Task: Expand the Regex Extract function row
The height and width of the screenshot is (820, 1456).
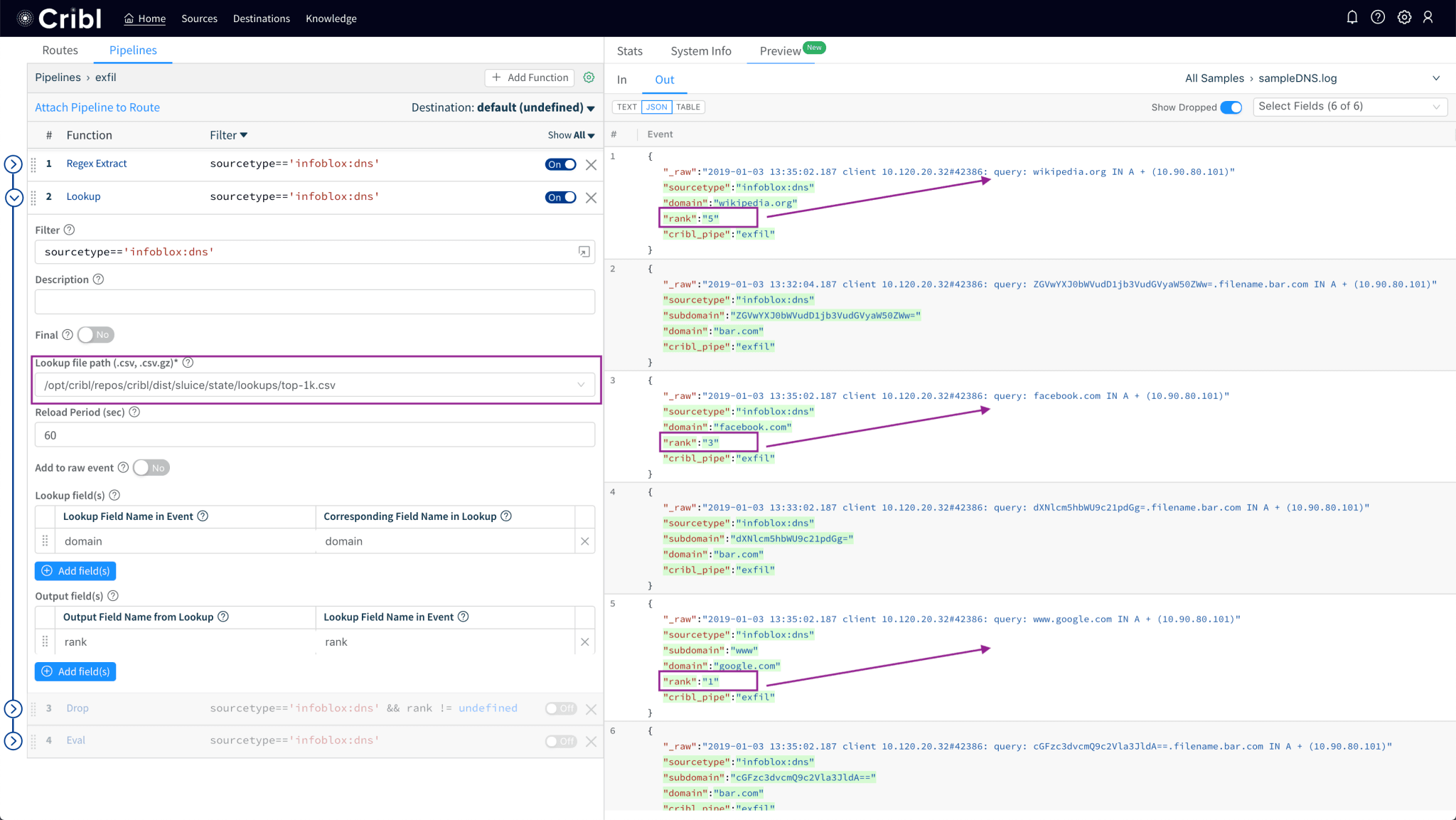Action: pos(14,164)
